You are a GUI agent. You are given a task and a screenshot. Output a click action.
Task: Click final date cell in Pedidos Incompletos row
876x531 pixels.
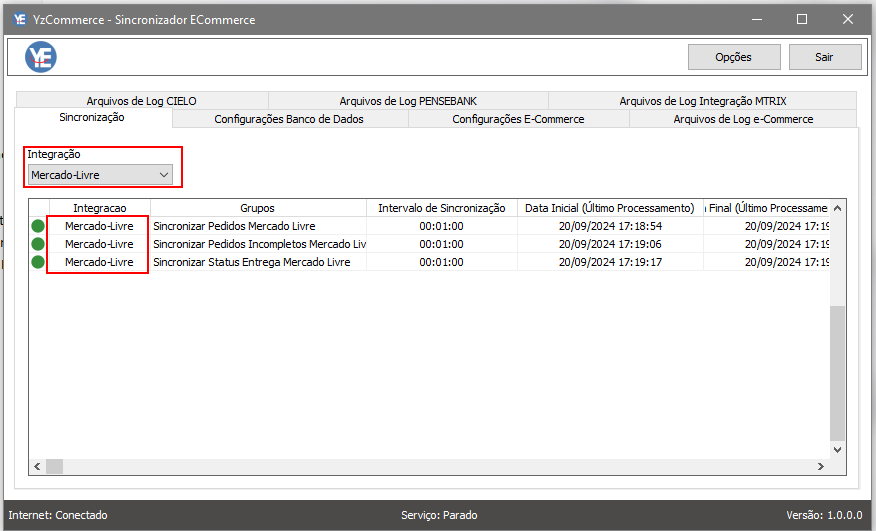point(766,244)
